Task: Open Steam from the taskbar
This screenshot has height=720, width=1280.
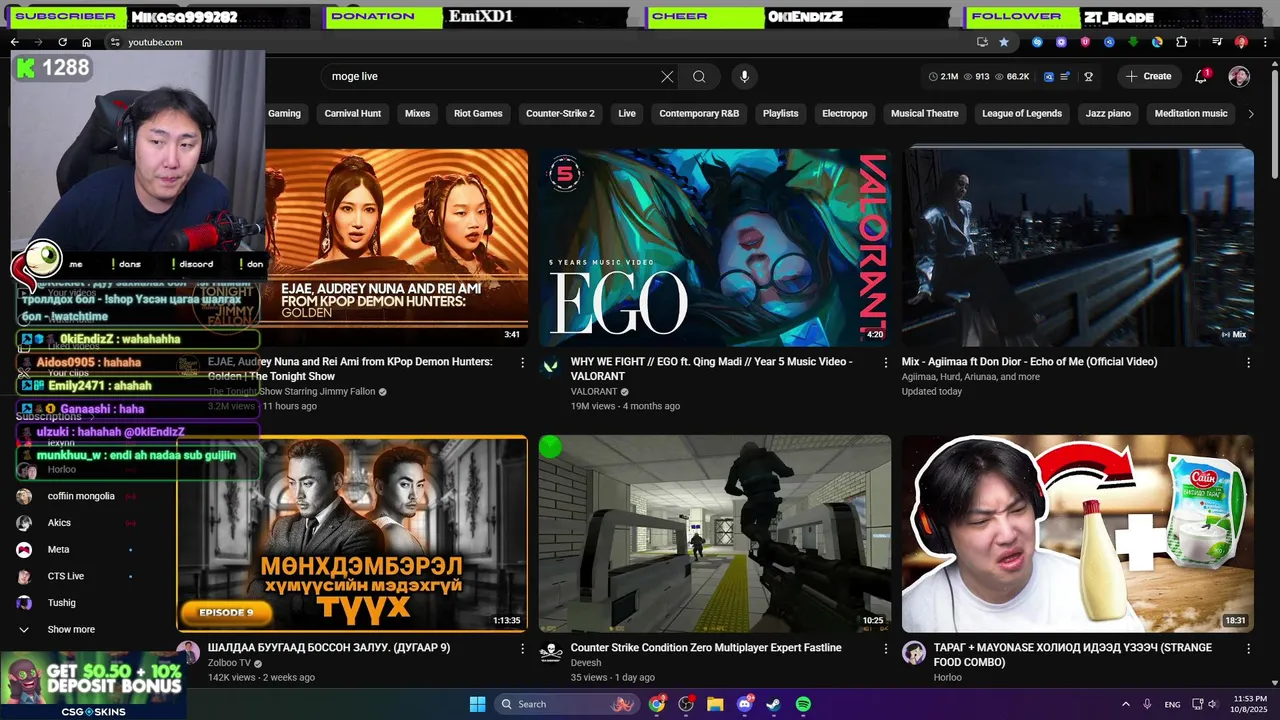Action: (773, 704)
